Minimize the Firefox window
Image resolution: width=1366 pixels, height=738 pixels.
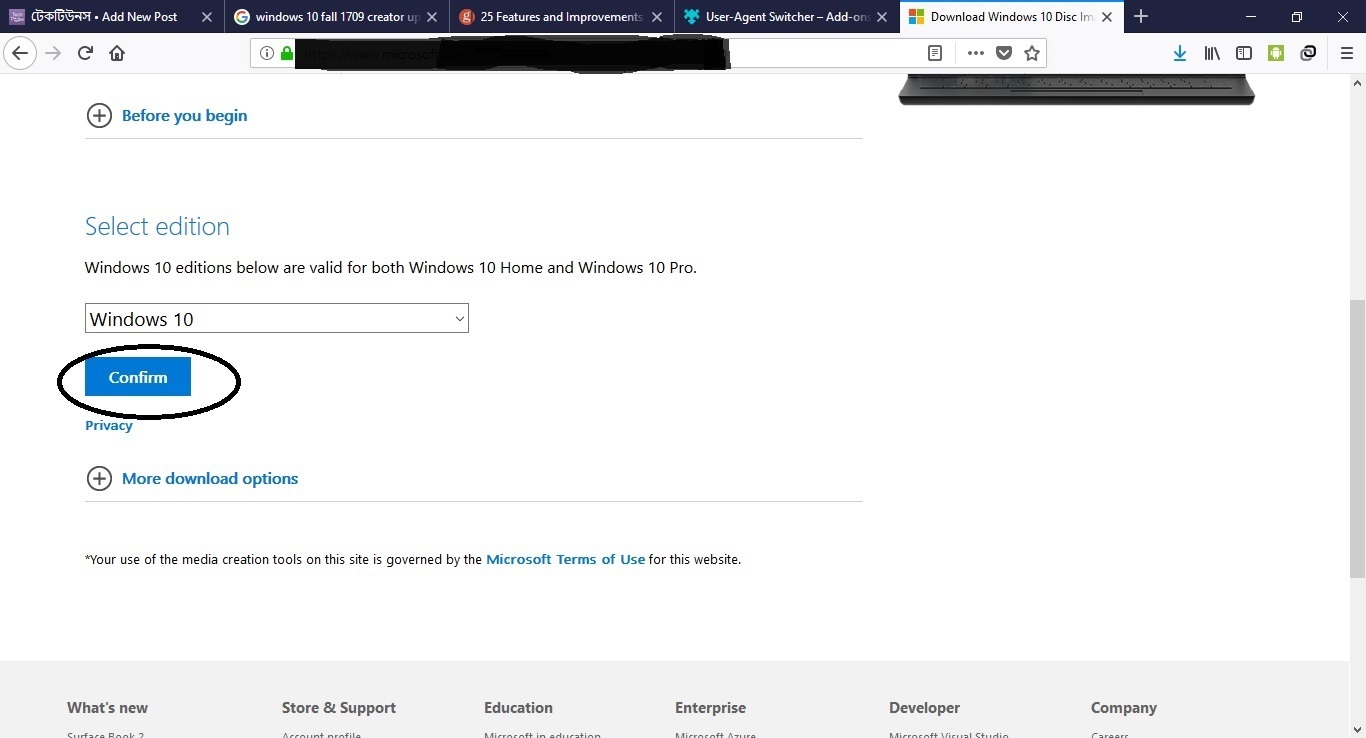[1251, 16]
